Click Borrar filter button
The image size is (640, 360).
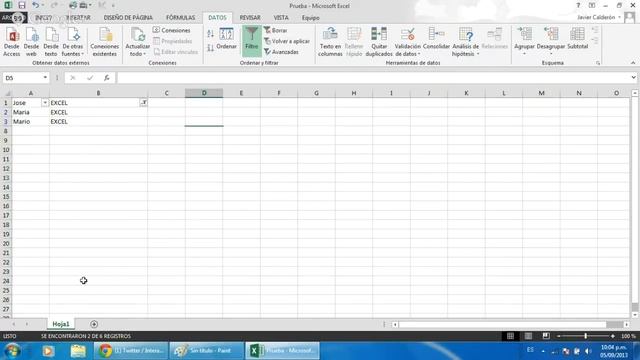(276, 30)
